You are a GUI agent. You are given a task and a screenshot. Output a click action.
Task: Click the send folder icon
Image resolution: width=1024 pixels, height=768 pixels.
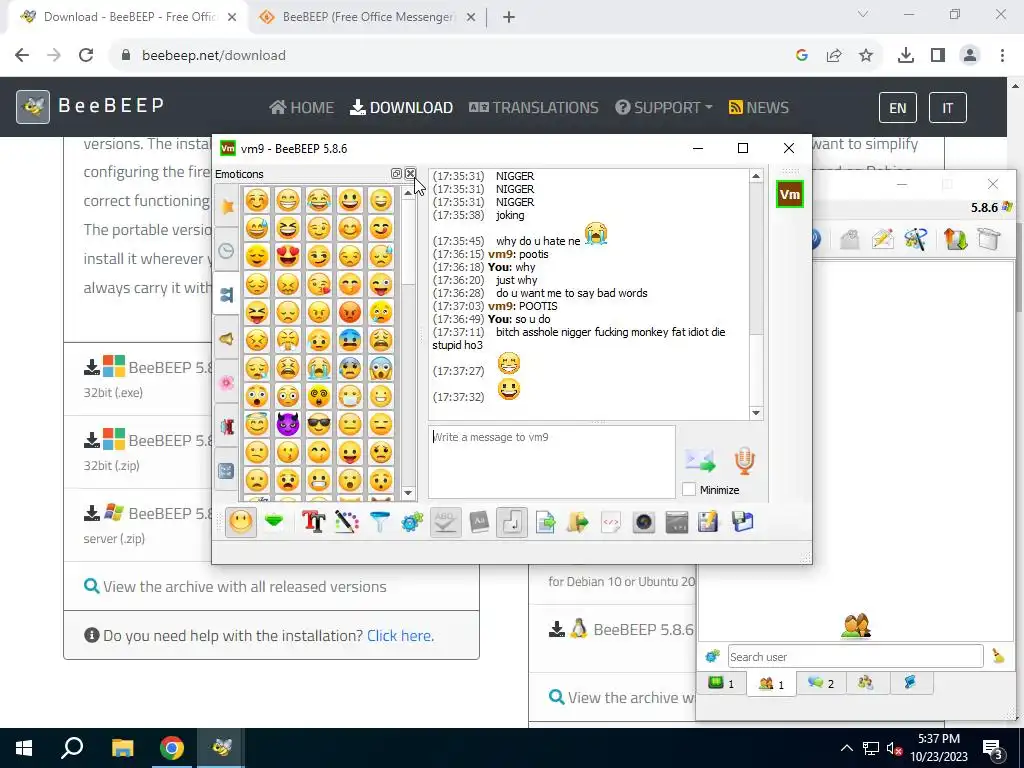[577, 522]
